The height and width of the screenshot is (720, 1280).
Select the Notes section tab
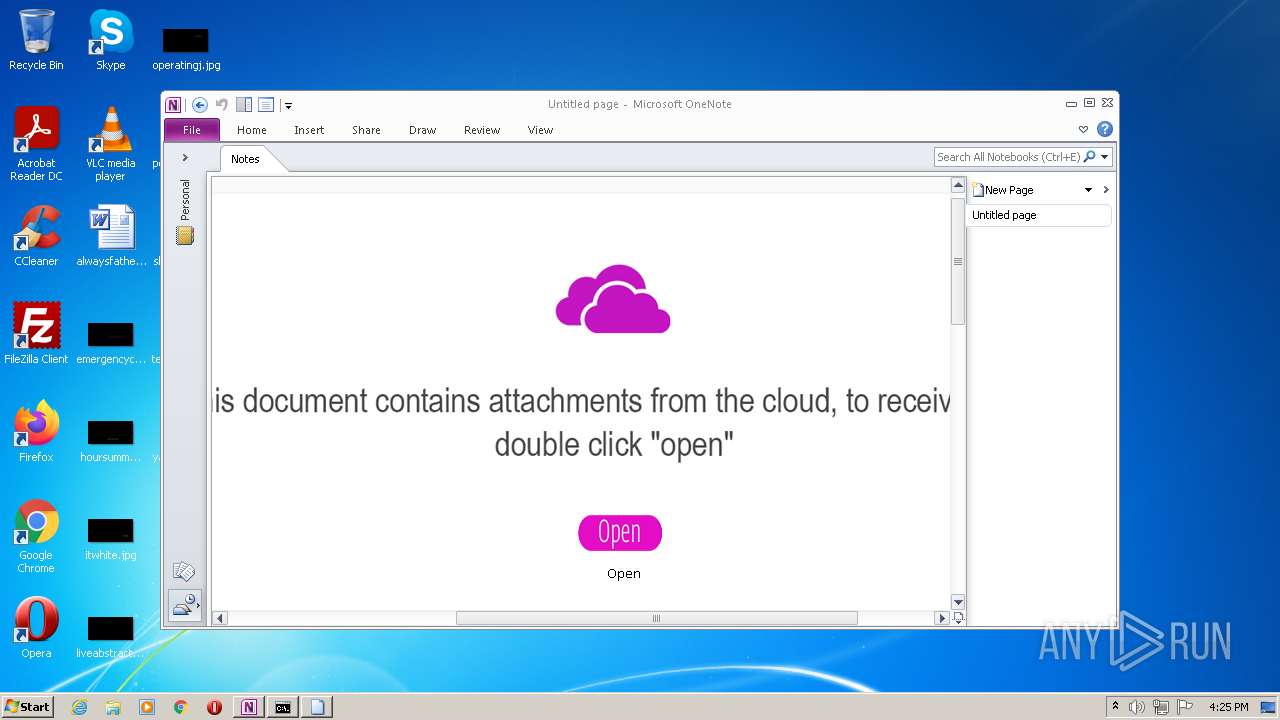click(x=245, y=159)
